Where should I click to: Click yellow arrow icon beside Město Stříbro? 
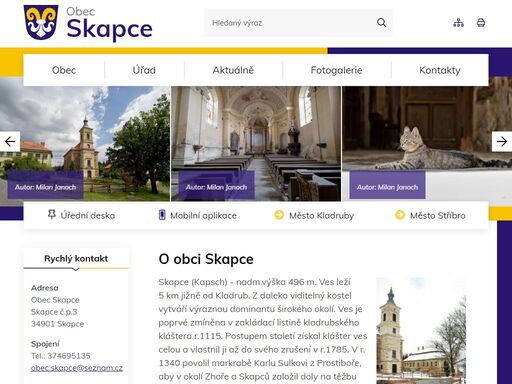click(400, 215)
